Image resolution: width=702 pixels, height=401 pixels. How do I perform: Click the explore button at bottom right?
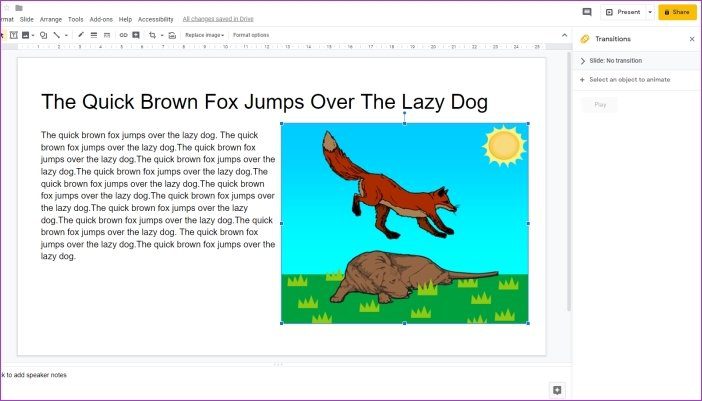tap(557, 390)
